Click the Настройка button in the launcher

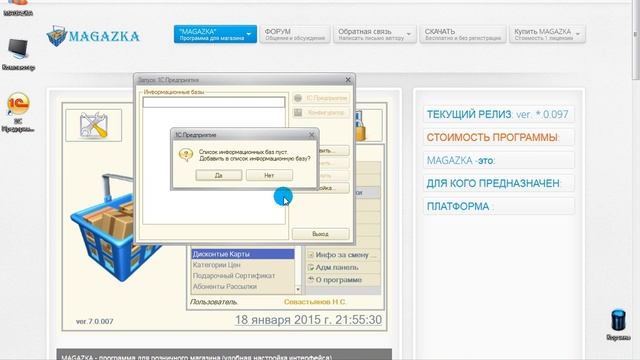[x=334, y=188]
